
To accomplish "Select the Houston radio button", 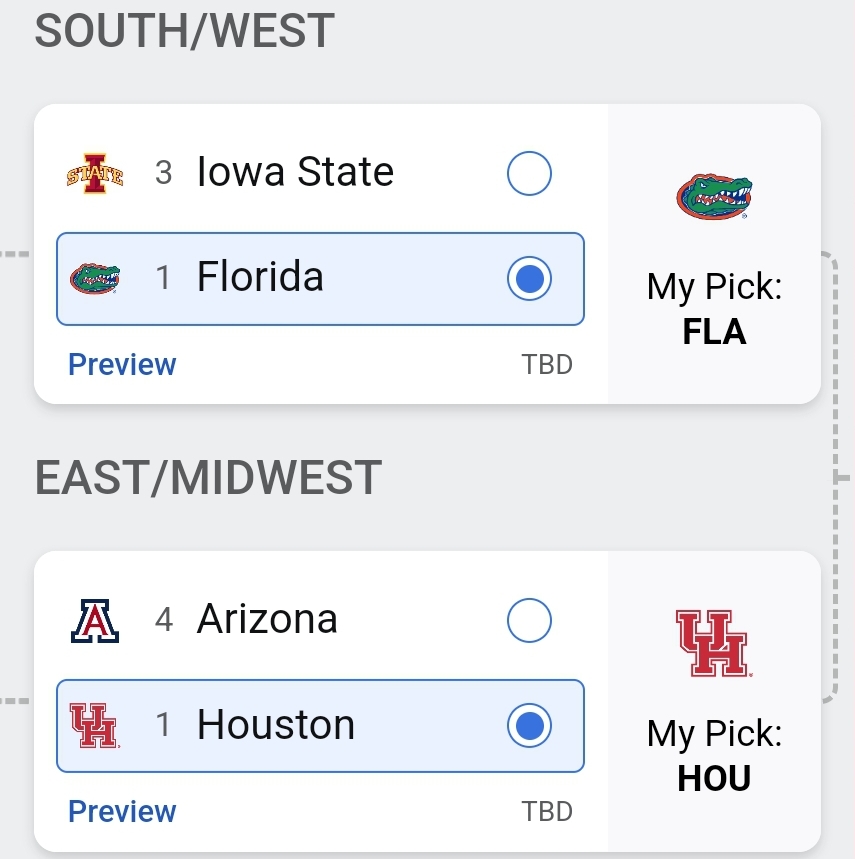I will coord(529,725).
